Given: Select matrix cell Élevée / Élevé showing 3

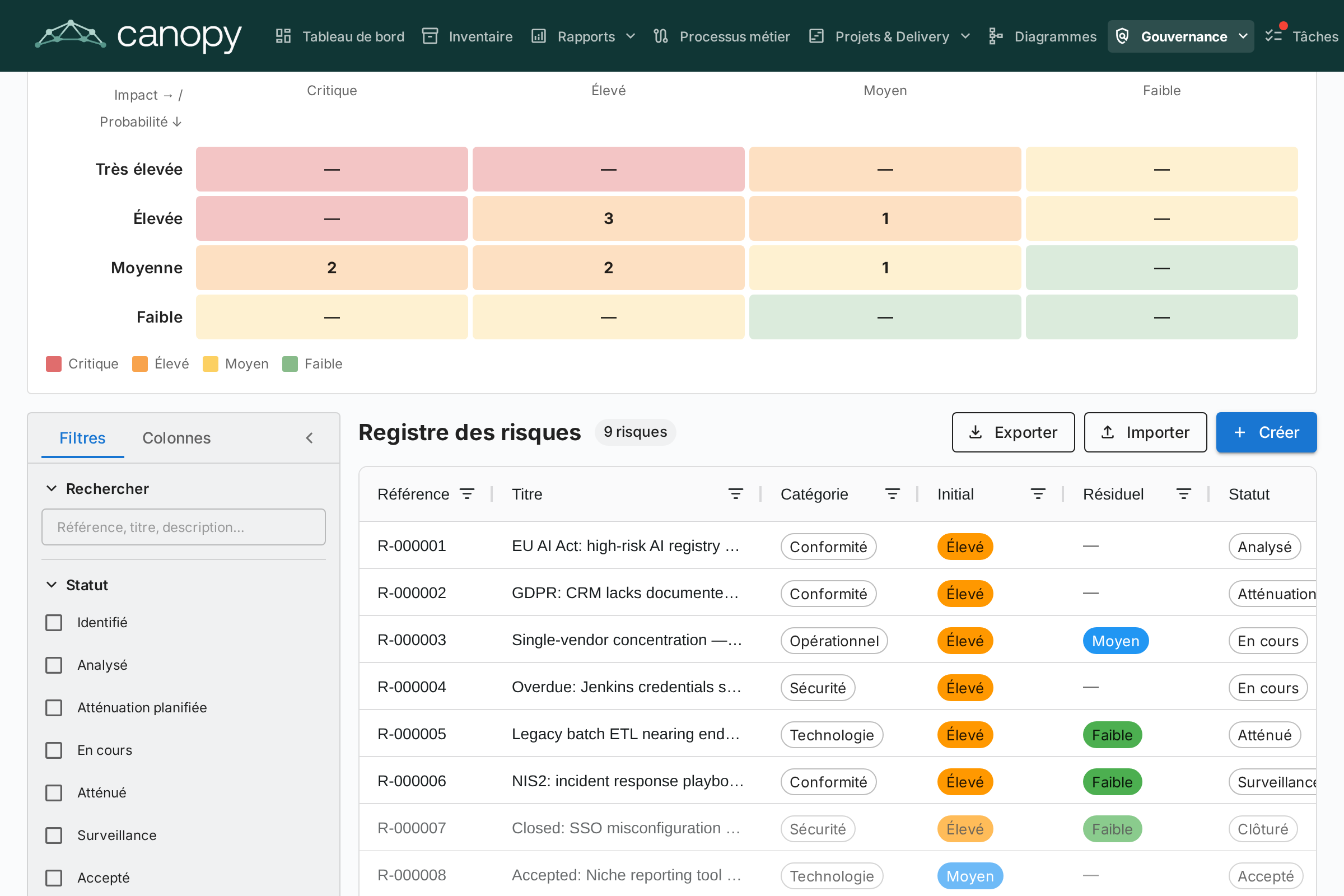Looking at the screenshot, I should 609,218.
